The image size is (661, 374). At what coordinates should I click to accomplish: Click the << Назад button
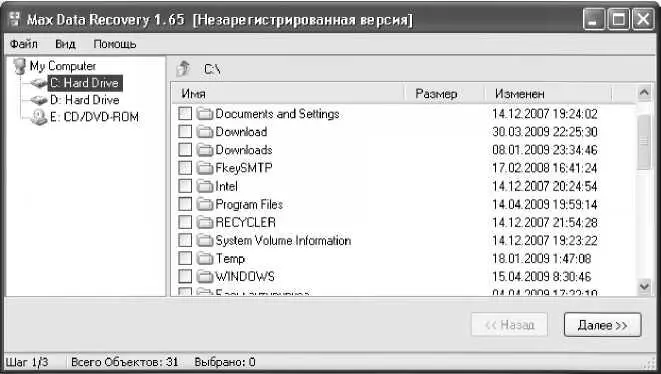tap(509, 325)
